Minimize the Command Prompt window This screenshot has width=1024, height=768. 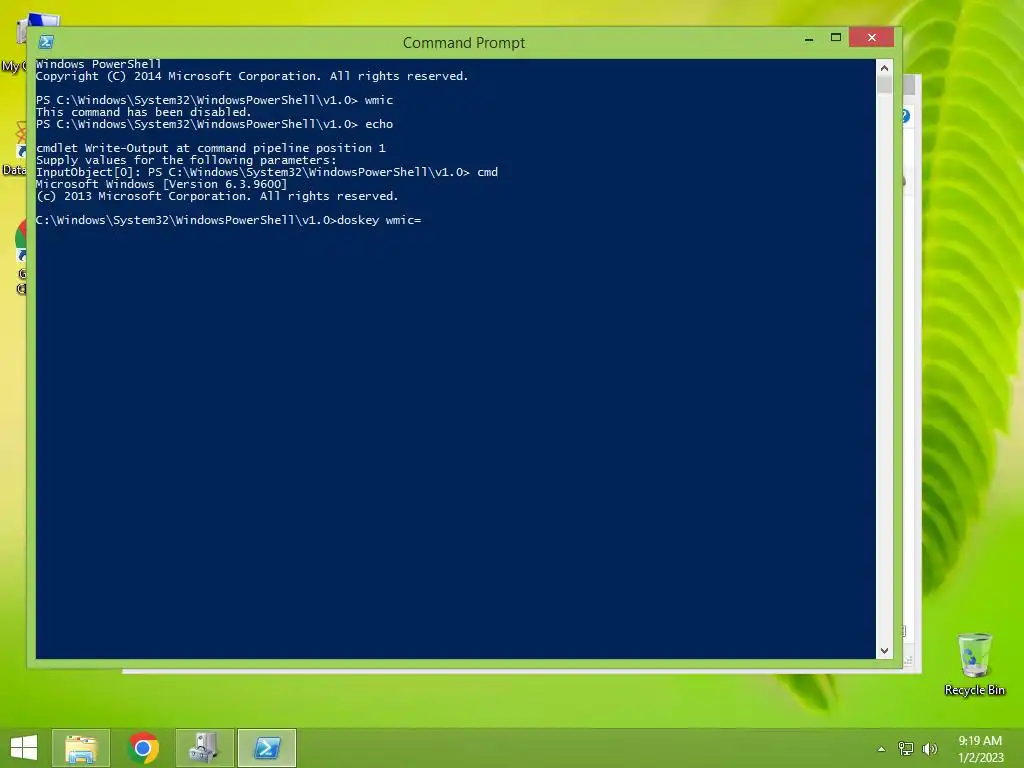click(808, 39)
